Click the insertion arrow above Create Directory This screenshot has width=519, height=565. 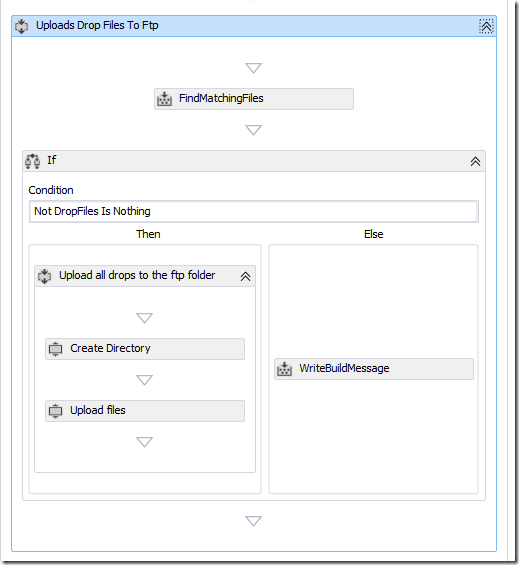click(145, 318)
